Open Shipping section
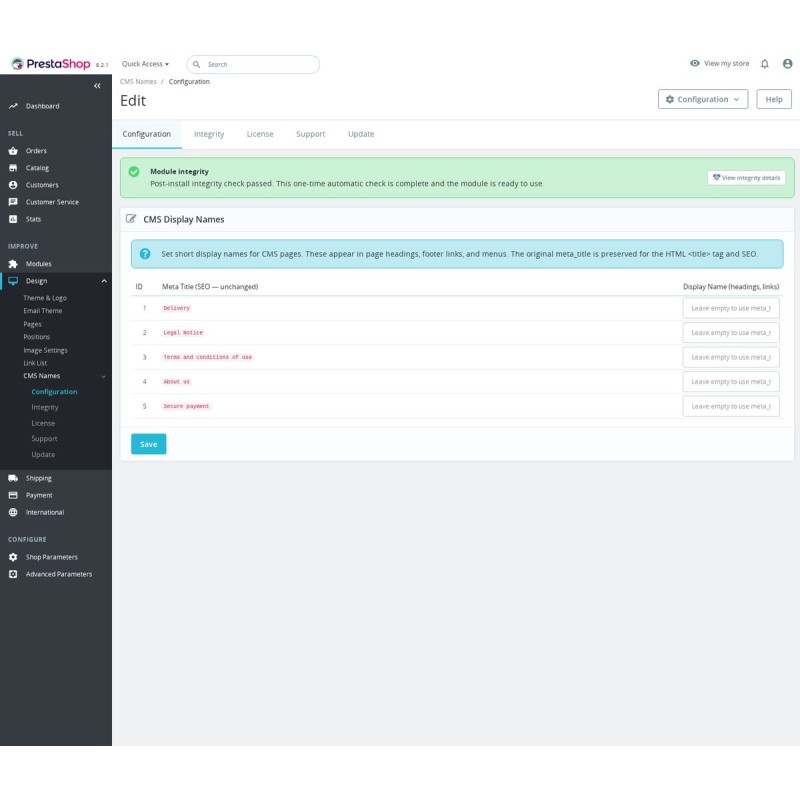The image size is (800, 800). click(38, 479)
